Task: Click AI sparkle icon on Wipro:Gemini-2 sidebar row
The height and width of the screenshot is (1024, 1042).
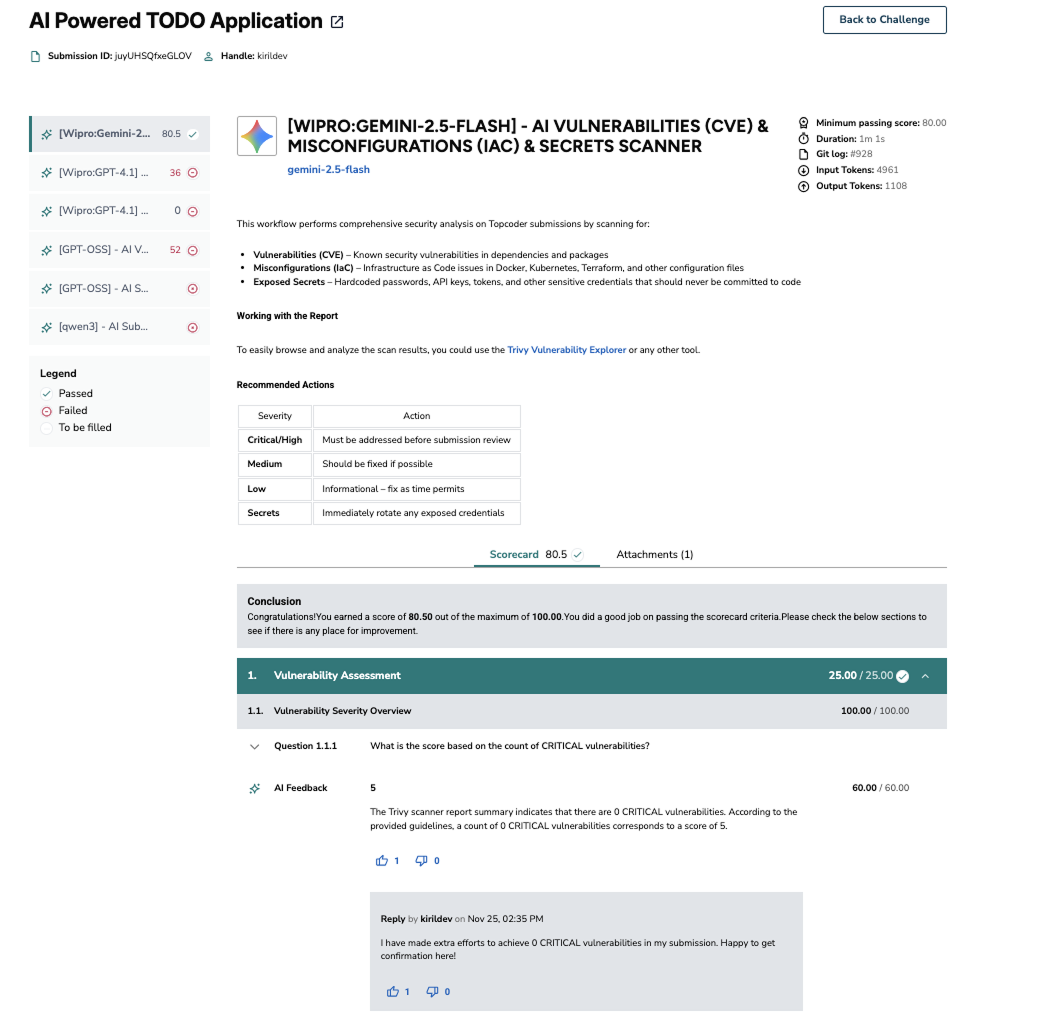Action: [47, 134]
